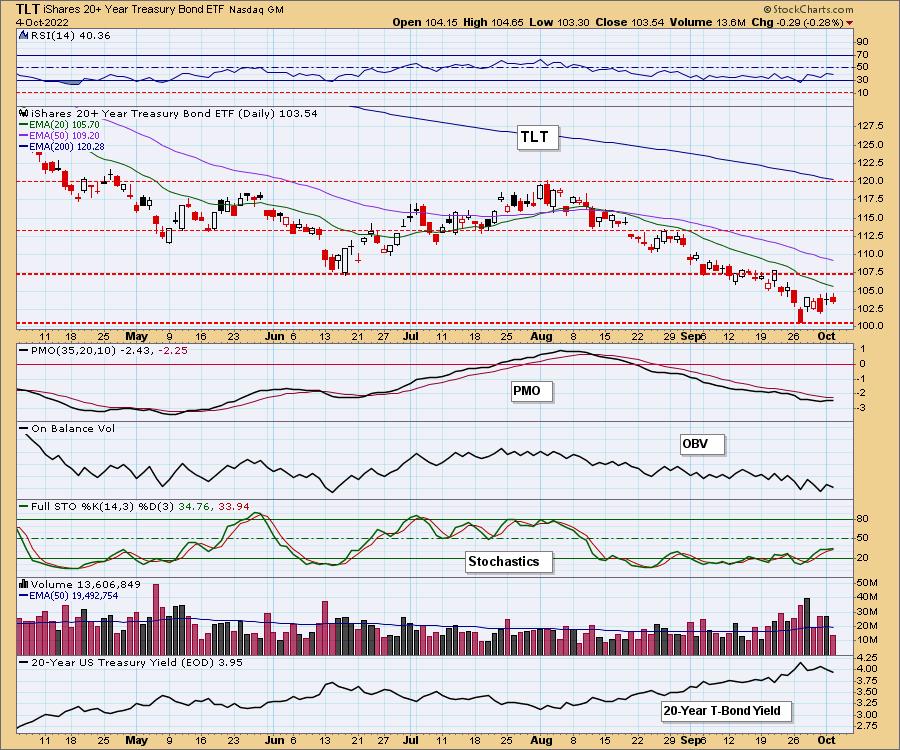Click the Nasdaq GM exchange label

tap(256, 10)
